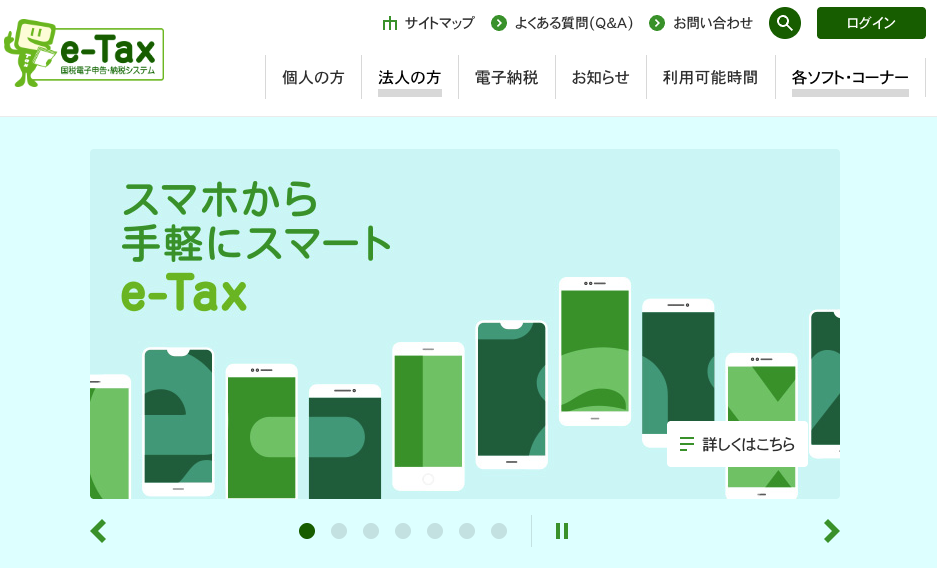
Task: Go to previous slide with left chevron
Action: pyautogui.click(x=99, y=531)
